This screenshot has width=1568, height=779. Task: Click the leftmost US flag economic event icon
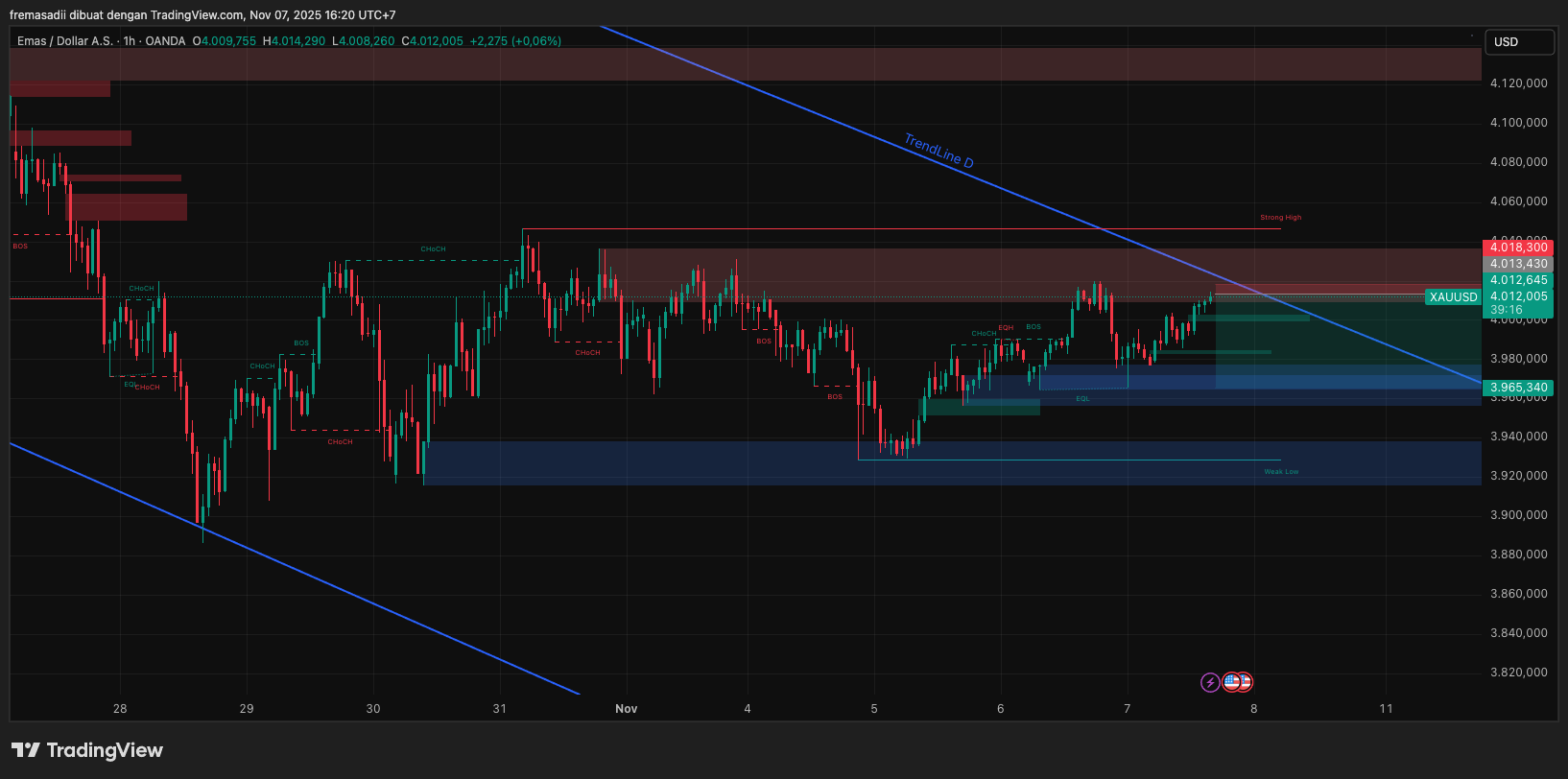pos(1231,682)
